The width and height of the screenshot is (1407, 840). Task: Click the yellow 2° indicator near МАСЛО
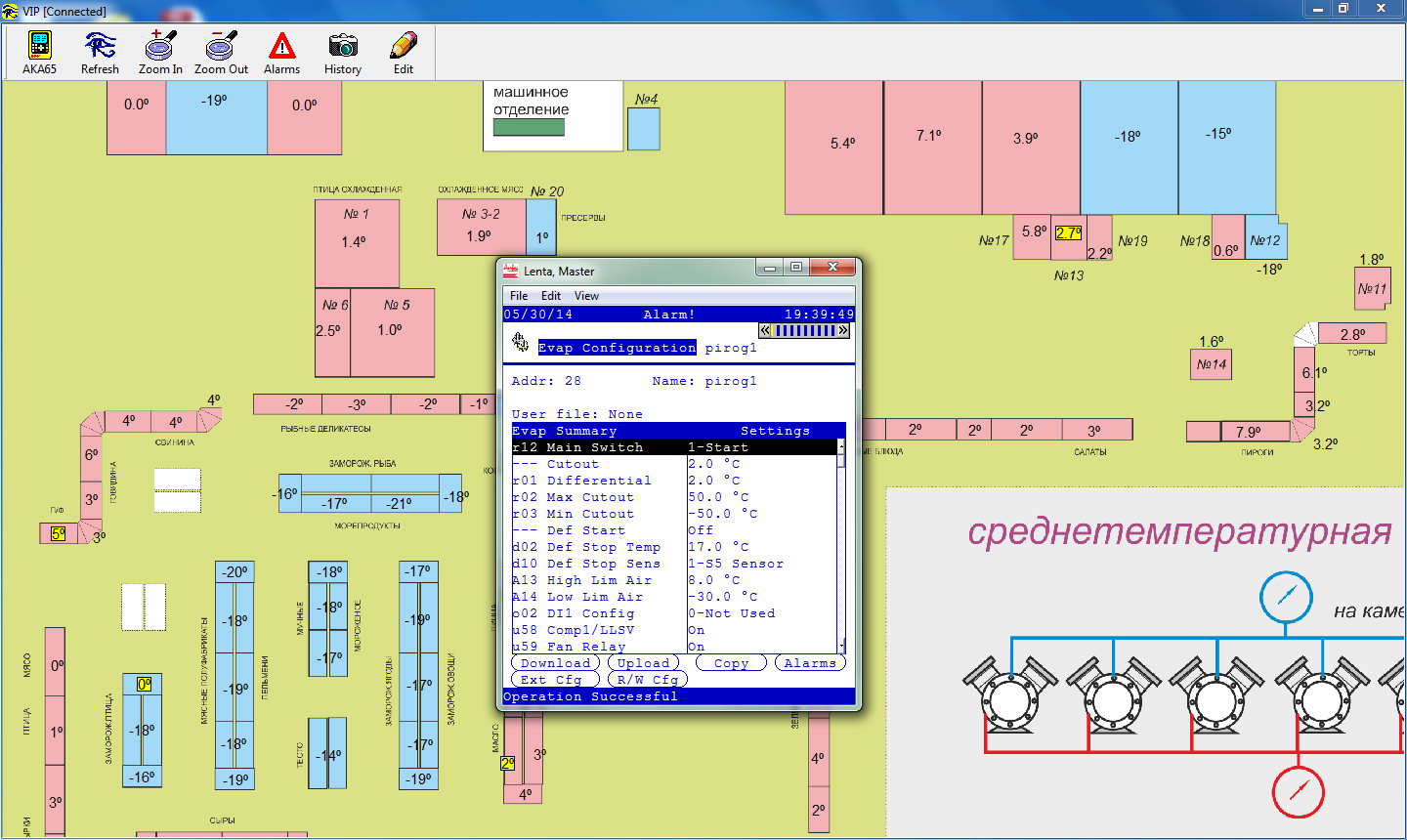(507, 763)
